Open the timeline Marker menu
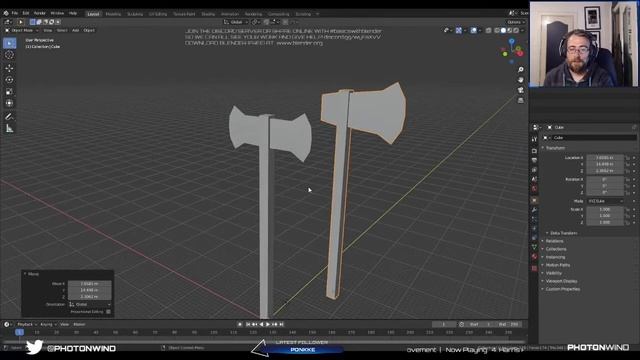 [x=79, y=324]
